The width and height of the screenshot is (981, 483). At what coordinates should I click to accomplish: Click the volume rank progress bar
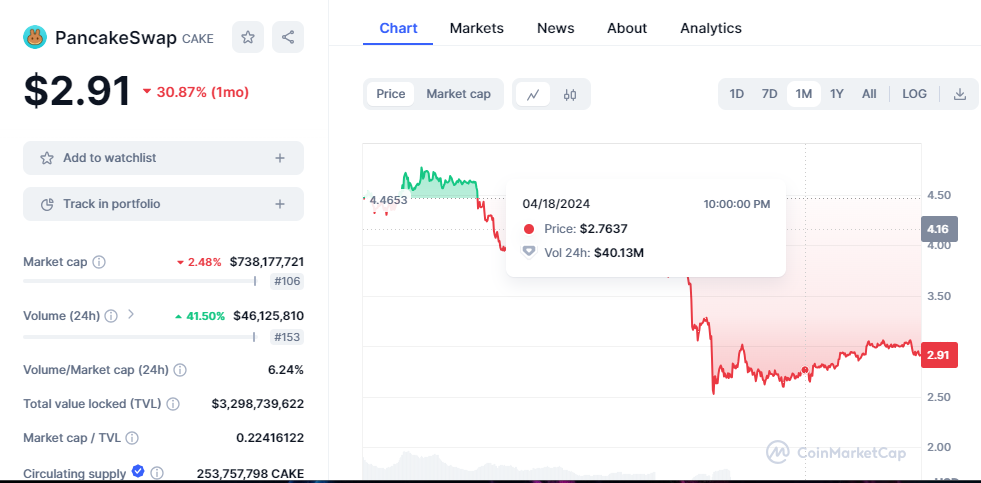(140, 337)
